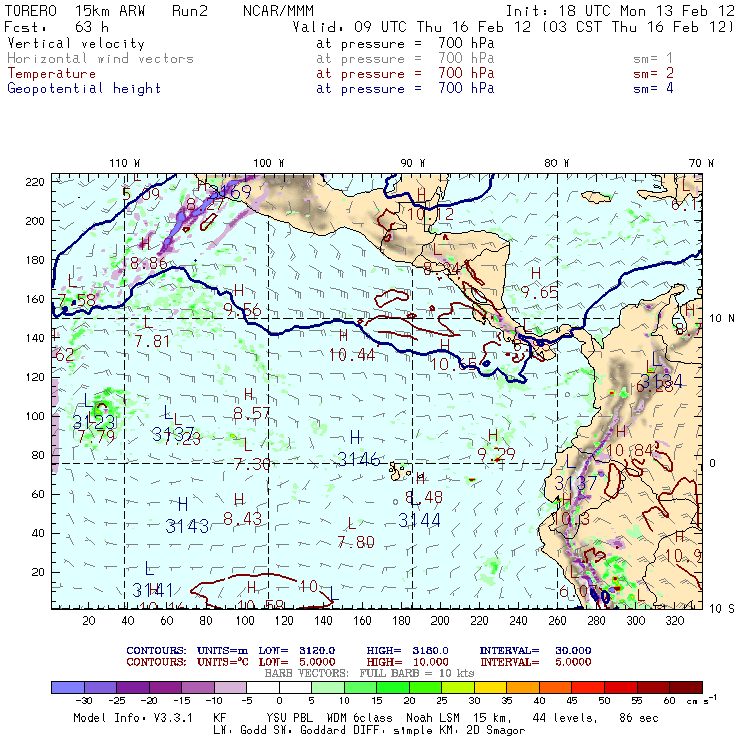Click the '9.56' temperature label

click(x=243, y=310)
